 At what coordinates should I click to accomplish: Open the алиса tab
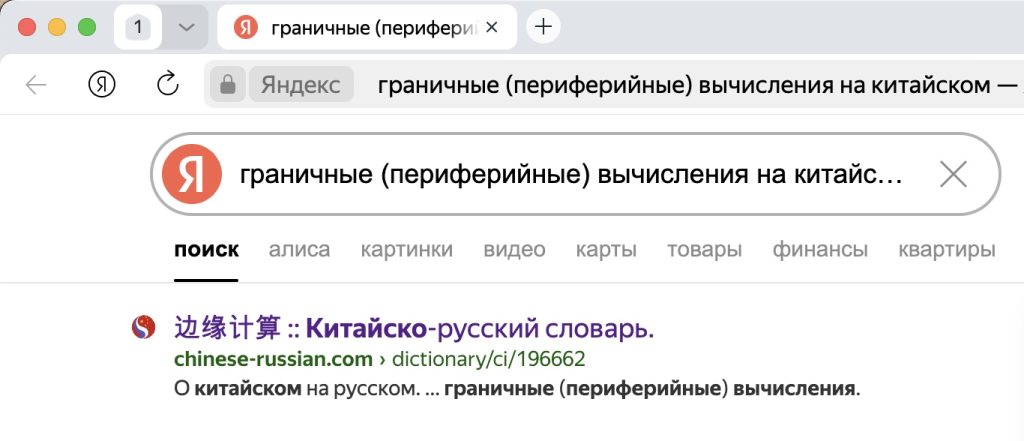(299, 250)
